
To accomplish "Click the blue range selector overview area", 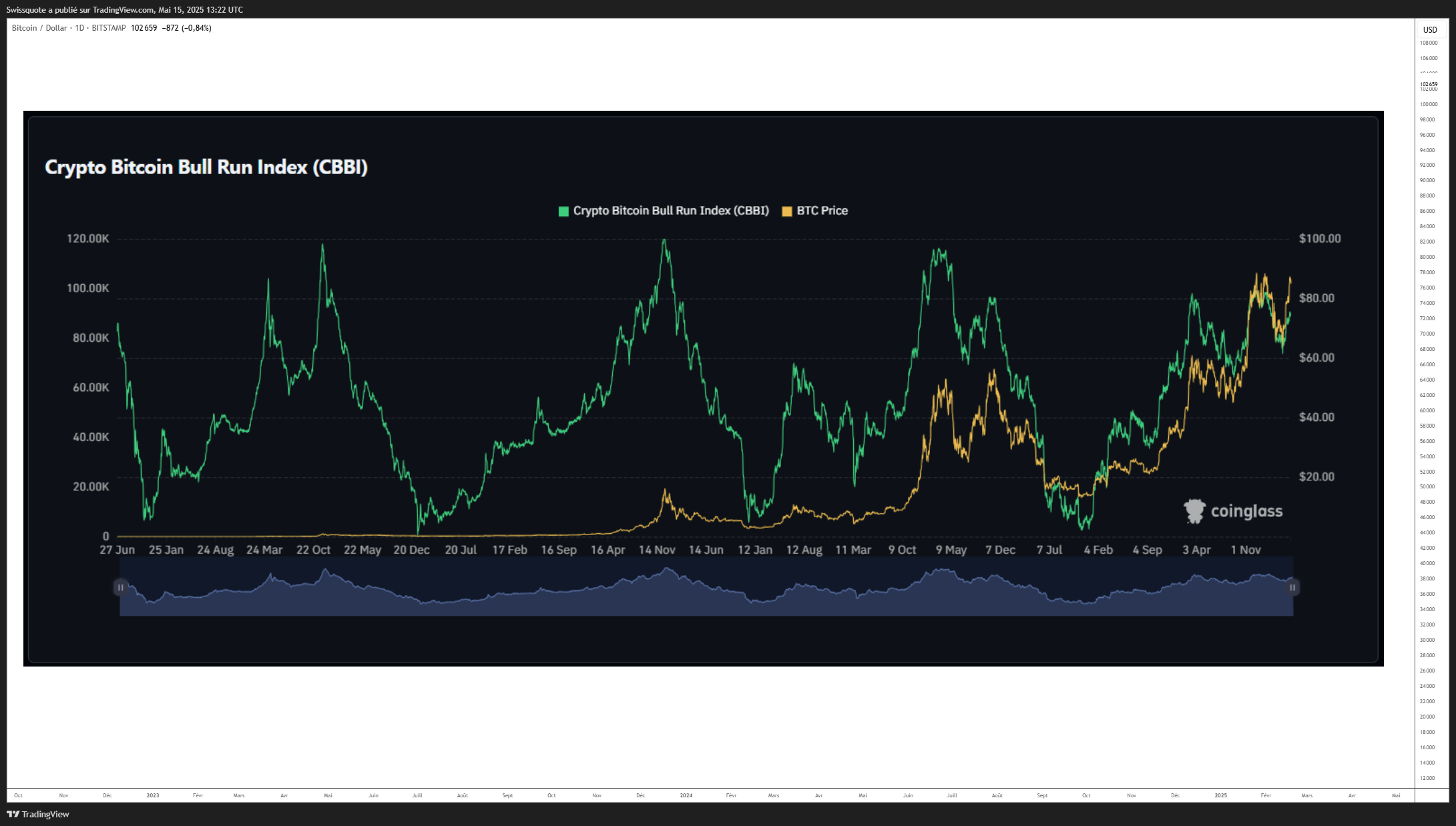I will (x=706, y=587).
